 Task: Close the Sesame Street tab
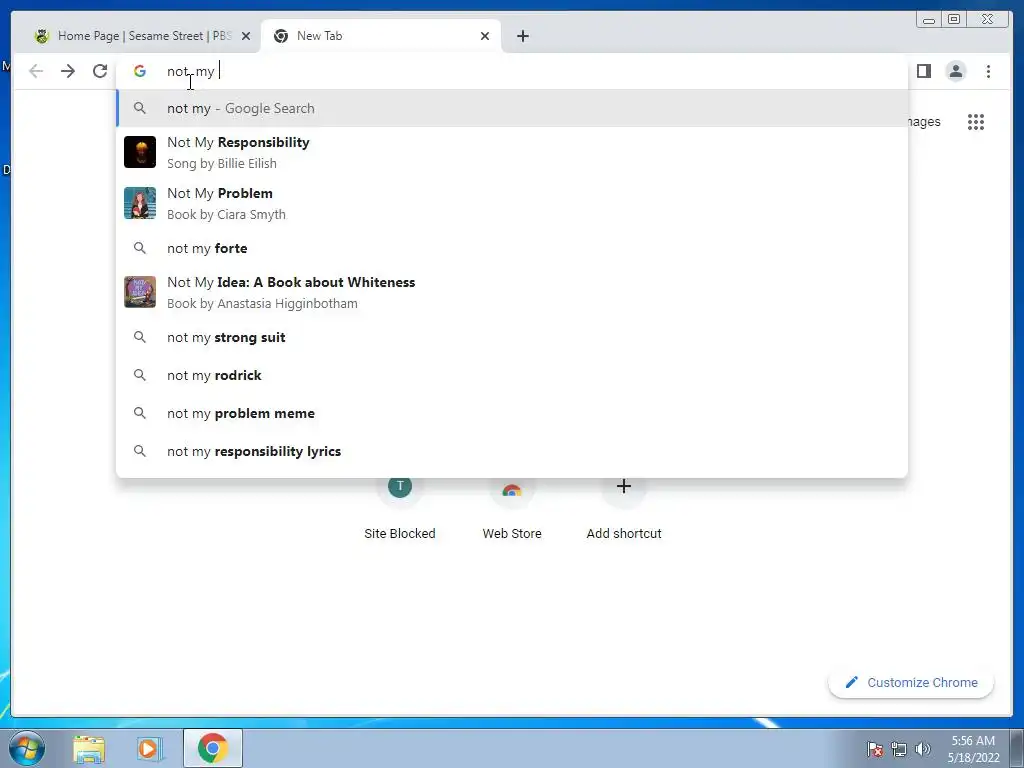[x=246, y=36]
